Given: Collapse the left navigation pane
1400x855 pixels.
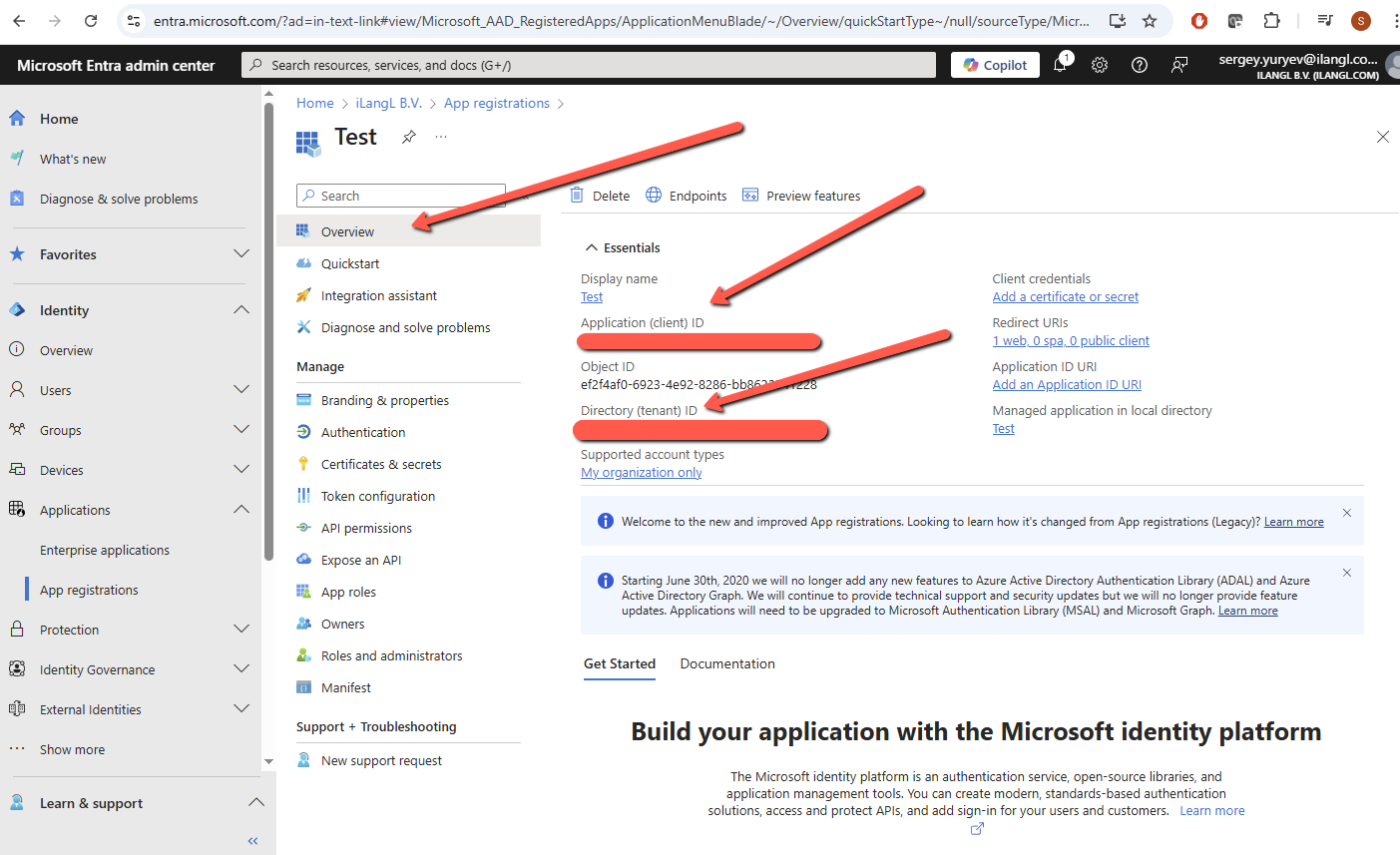Looking at the screenshot, I should tap(252, 841).
